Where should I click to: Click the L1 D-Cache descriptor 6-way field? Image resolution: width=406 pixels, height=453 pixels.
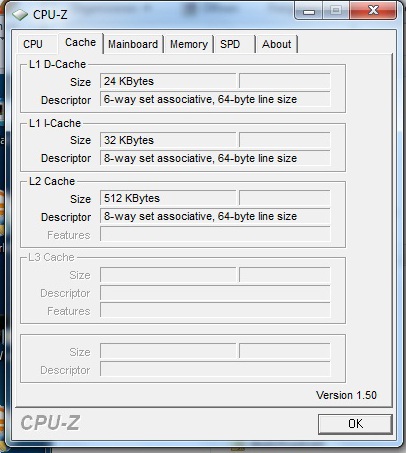click(215, 99)
